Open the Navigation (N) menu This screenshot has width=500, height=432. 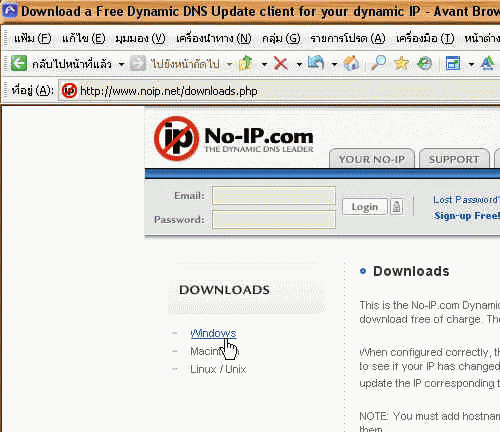pyautogui.click(x=214, y=38)
